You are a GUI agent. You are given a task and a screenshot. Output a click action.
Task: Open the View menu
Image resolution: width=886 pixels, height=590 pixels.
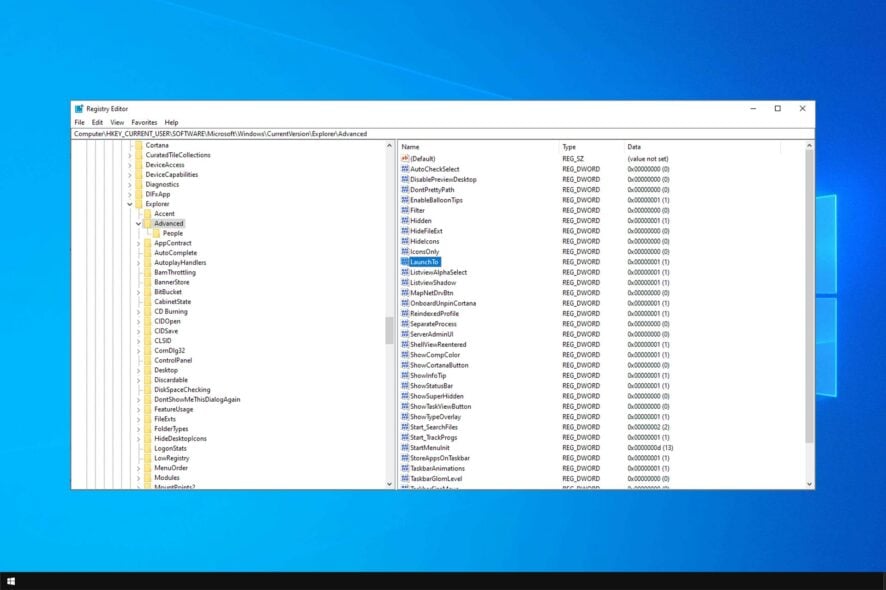117,122
